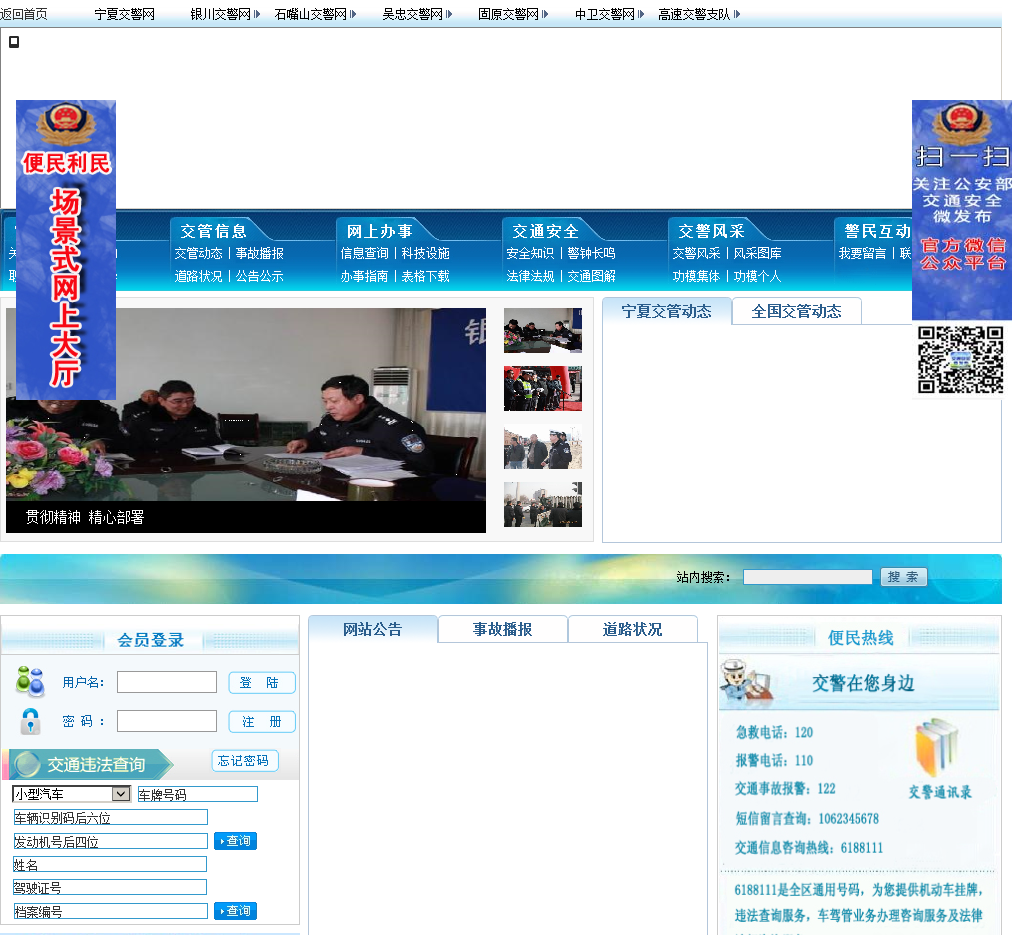Image resolution: width=1028 pixels, height=935 pixels.
Task: Click the arrow icon after 固原交警网
Action: pos(545,14)
